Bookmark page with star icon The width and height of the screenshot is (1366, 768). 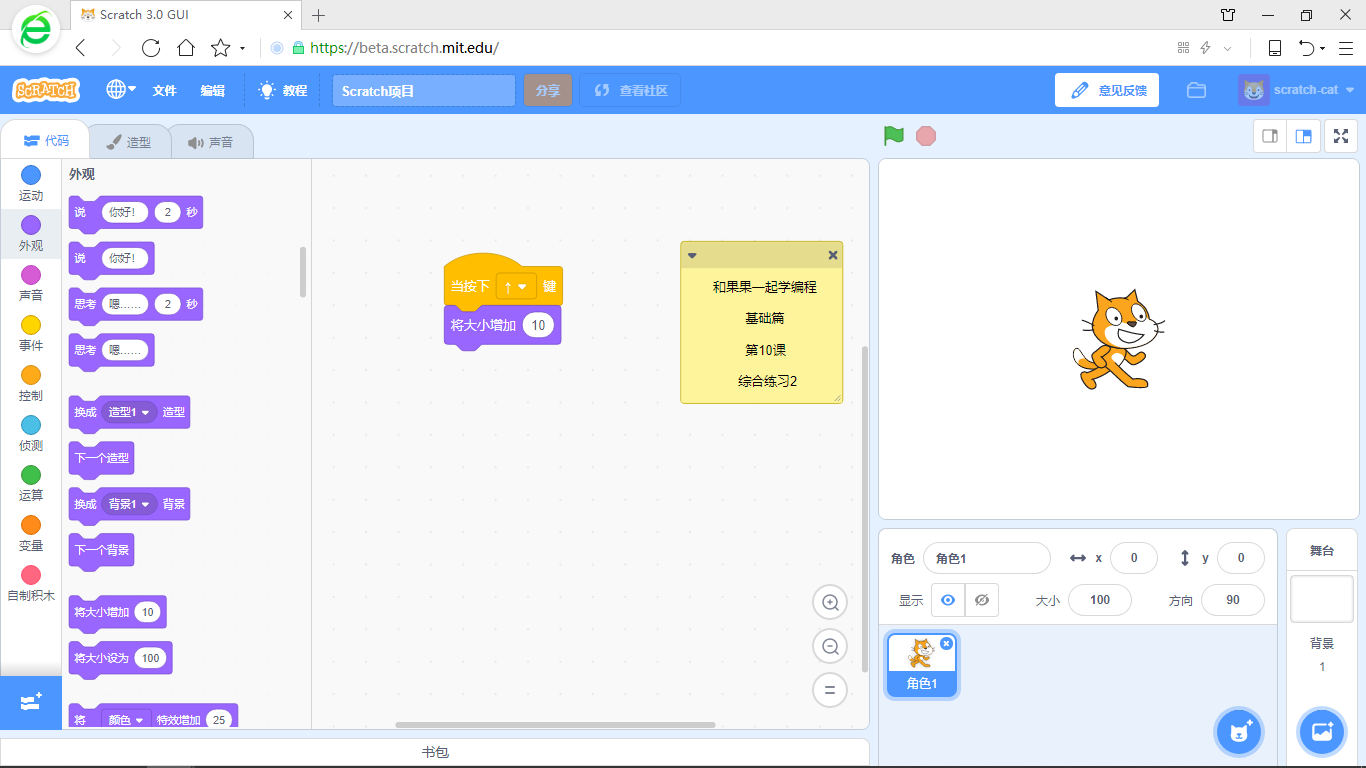(221, 48)
